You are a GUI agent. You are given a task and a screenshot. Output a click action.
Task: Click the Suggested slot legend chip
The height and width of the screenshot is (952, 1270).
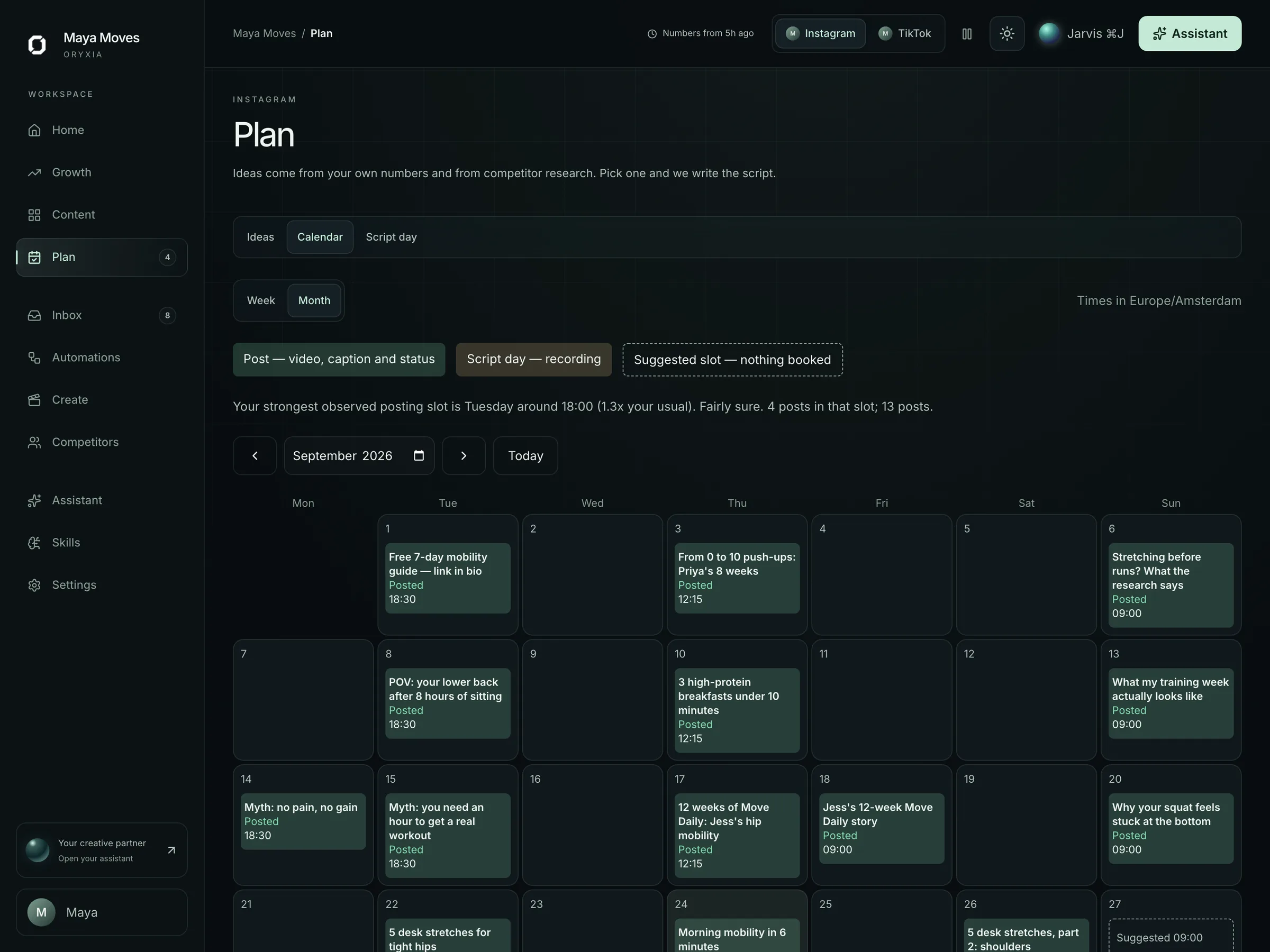tap(732, 360)
